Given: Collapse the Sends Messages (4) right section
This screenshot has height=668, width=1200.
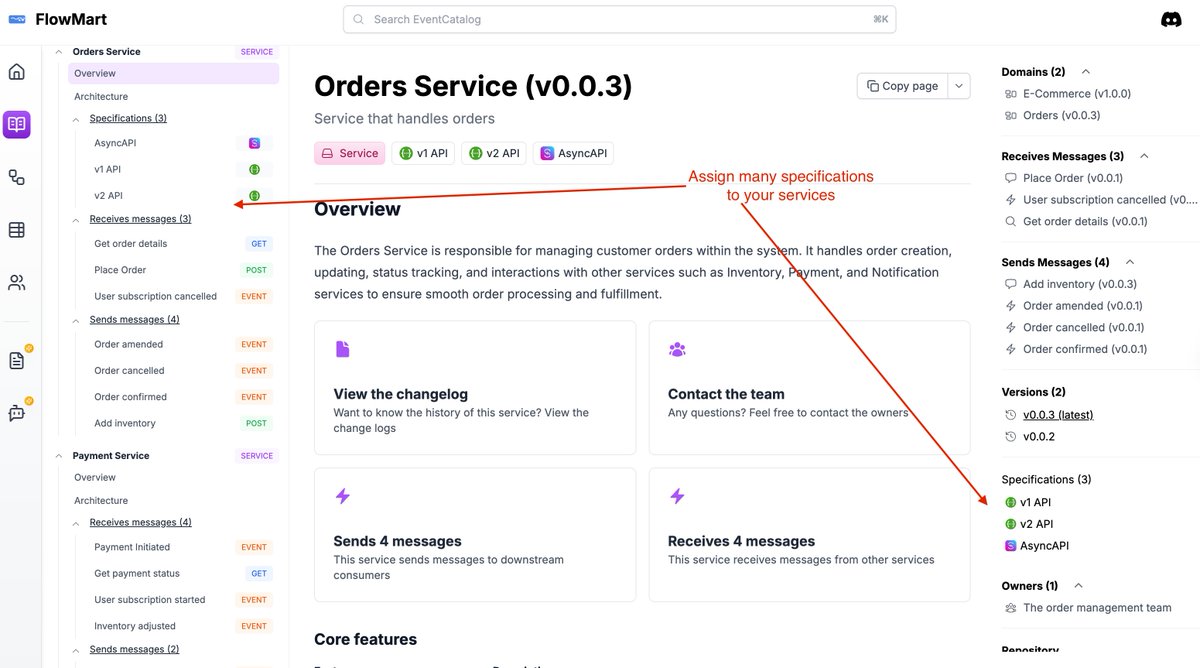Looking at the screenshot, I should tap(1130, 262).
